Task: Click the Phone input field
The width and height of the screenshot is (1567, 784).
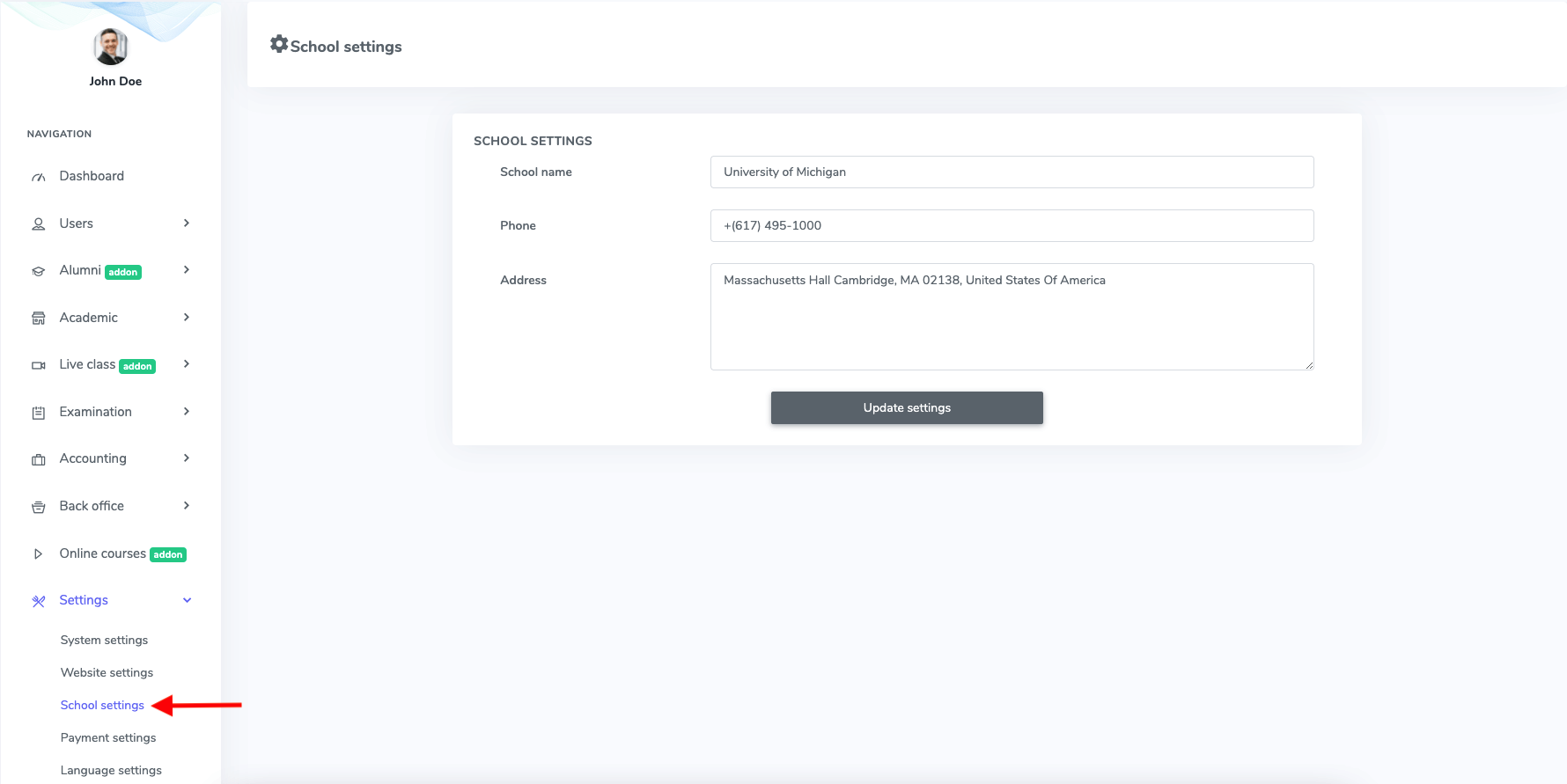Action: pyautogui.click(x=1012, y=226)
